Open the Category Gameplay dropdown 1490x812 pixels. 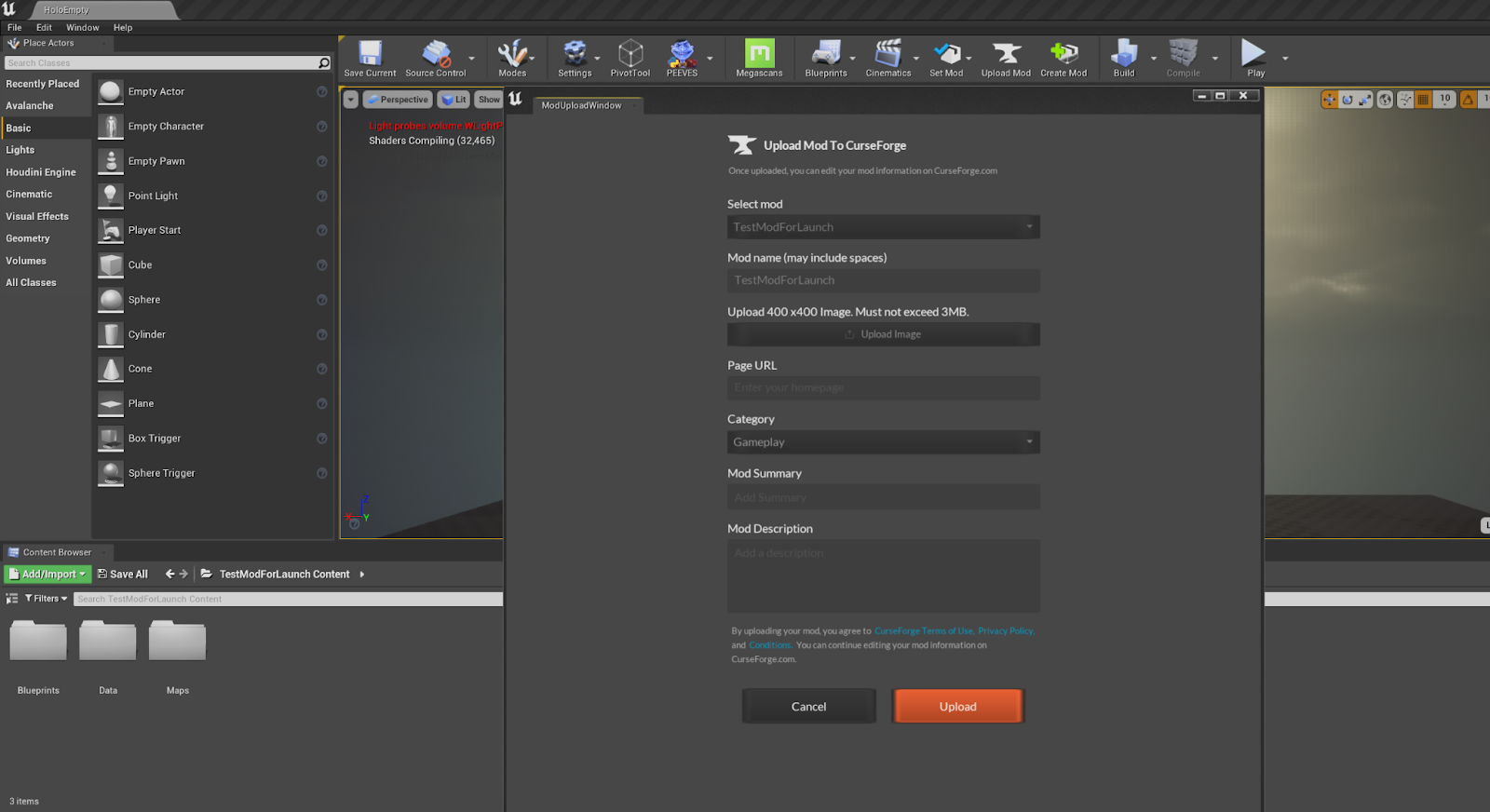pos(883,442)
